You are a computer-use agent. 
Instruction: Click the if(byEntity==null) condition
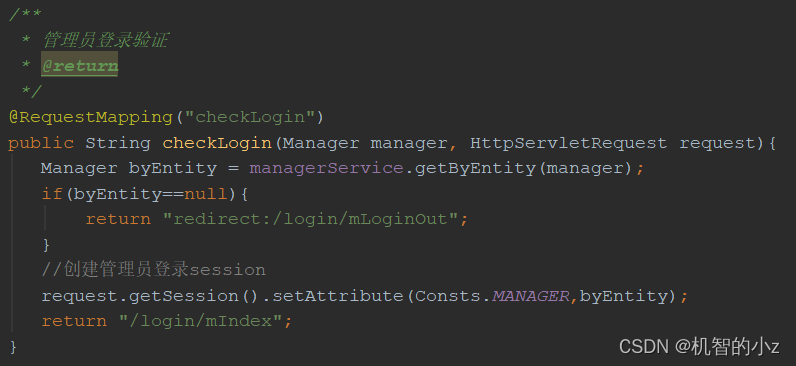point(145,194)
